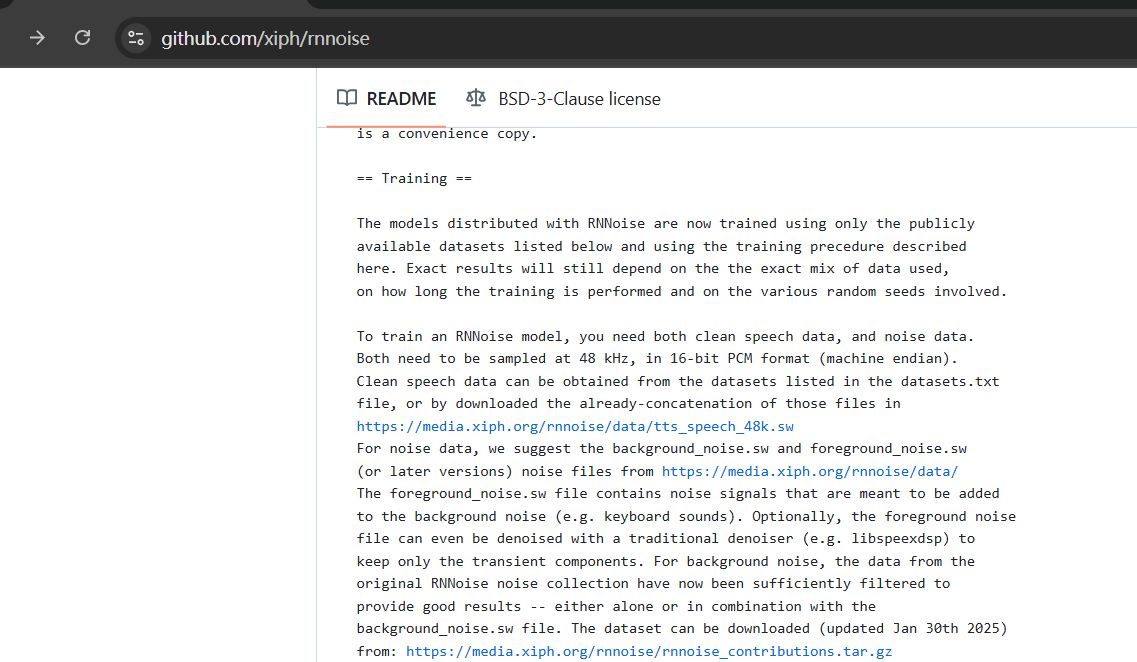Click line 'For noise data, we suggest the background_noise.sw'
The width and height of the screenshot is (1137, 662).
(x=661, y=448)
